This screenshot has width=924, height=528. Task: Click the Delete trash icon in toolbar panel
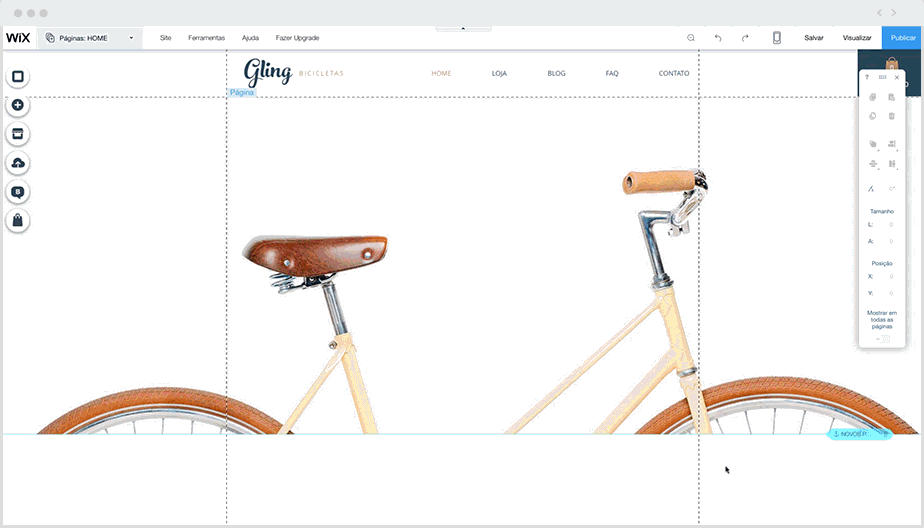(x=892, y=116)
